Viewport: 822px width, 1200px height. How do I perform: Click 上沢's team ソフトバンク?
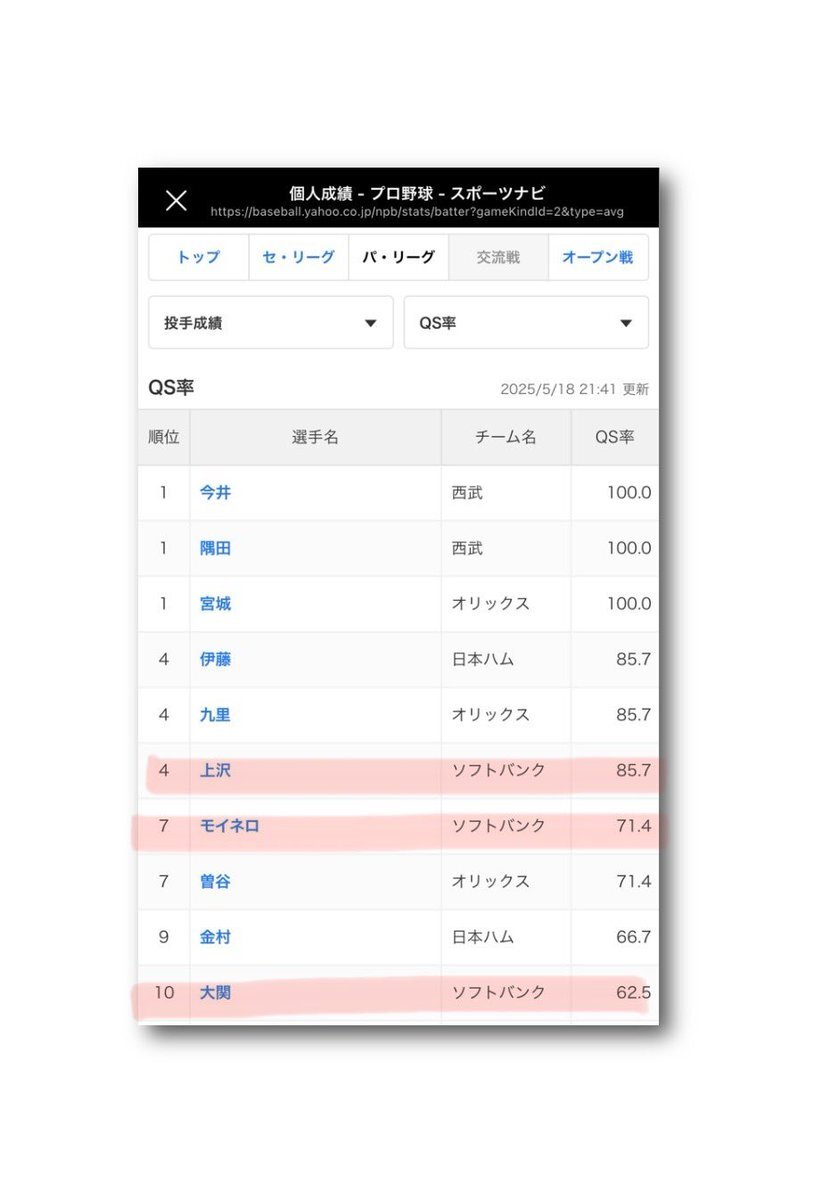498,771
